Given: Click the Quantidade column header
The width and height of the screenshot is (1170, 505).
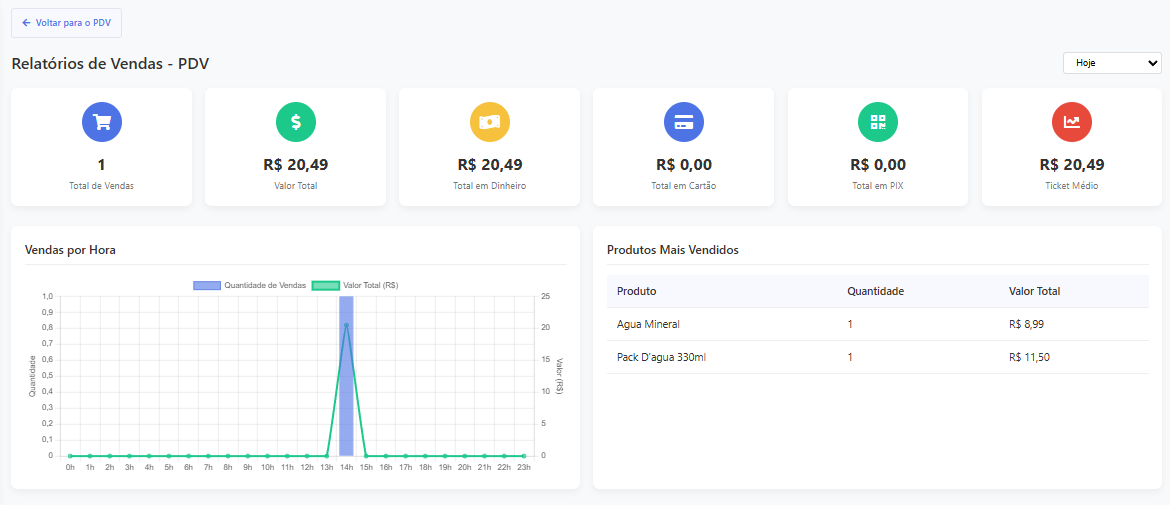Looking at the screenshot, I should point(875,291).
